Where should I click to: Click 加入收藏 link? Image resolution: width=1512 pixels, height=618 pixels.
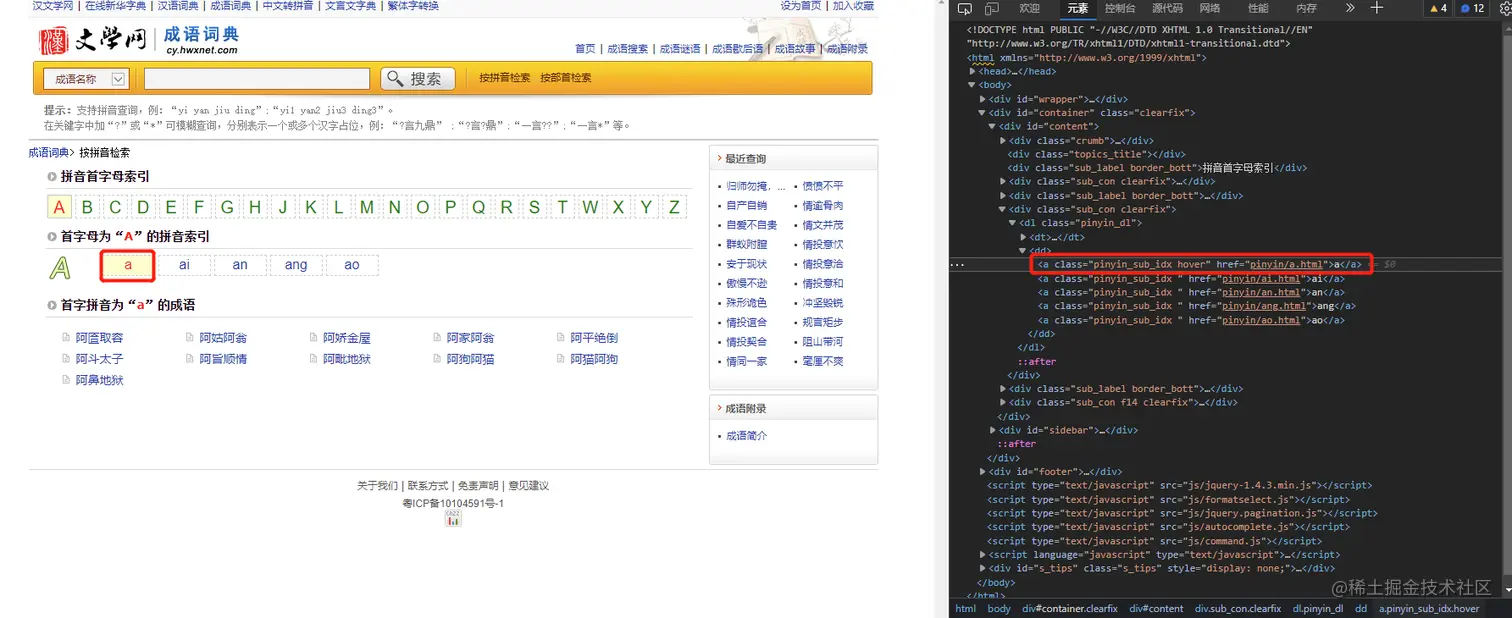(853, 6)
